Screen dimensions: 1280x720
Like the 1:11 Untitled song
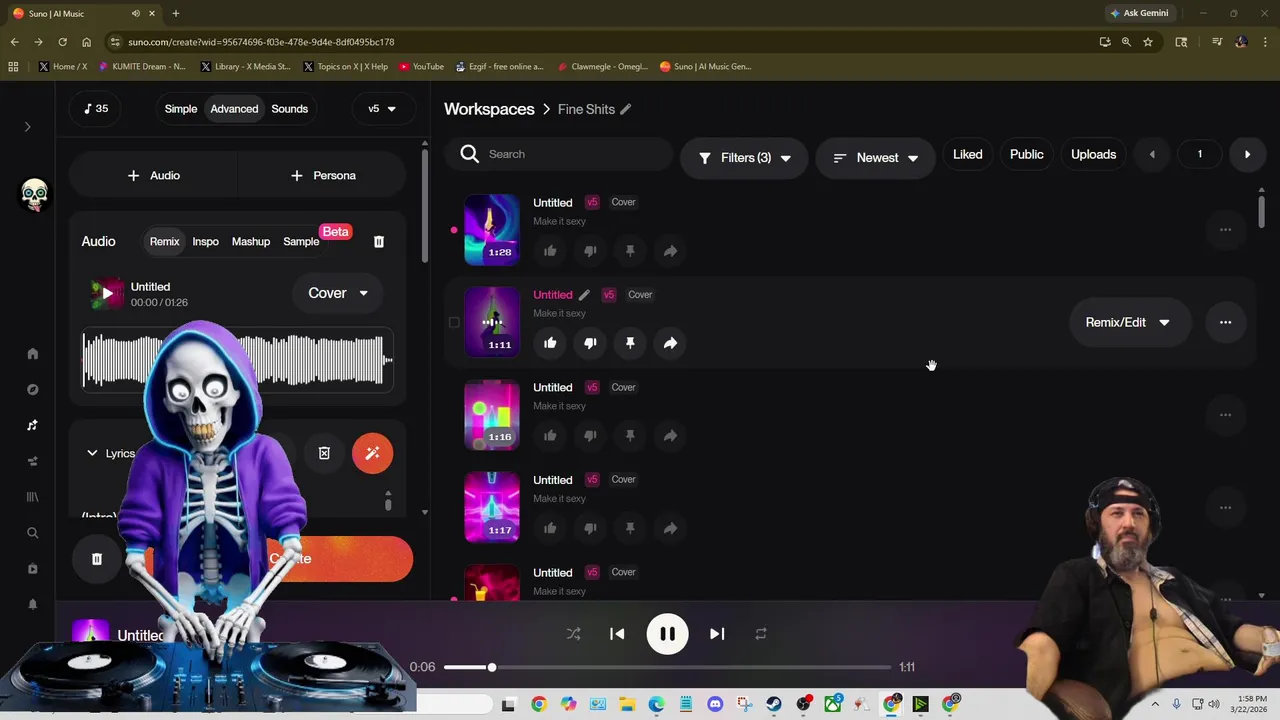550,343
